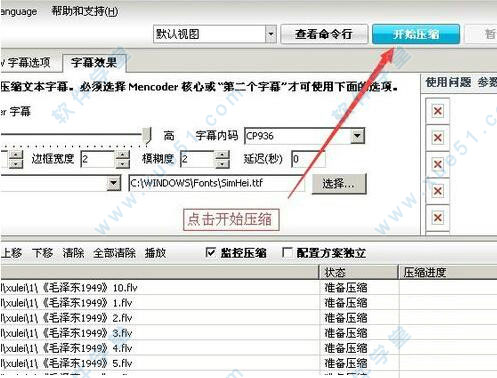Image resolution: width=497 pixels, height=378 pixels.
Task: Increase 模糊度 with the up stepper
Action: (222, 155)
